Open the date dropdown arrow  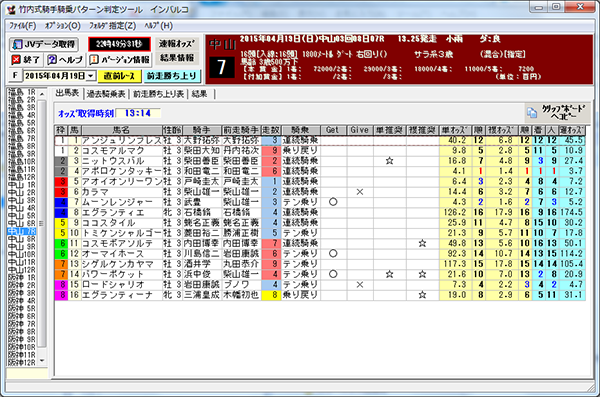(x=91, y=76)
